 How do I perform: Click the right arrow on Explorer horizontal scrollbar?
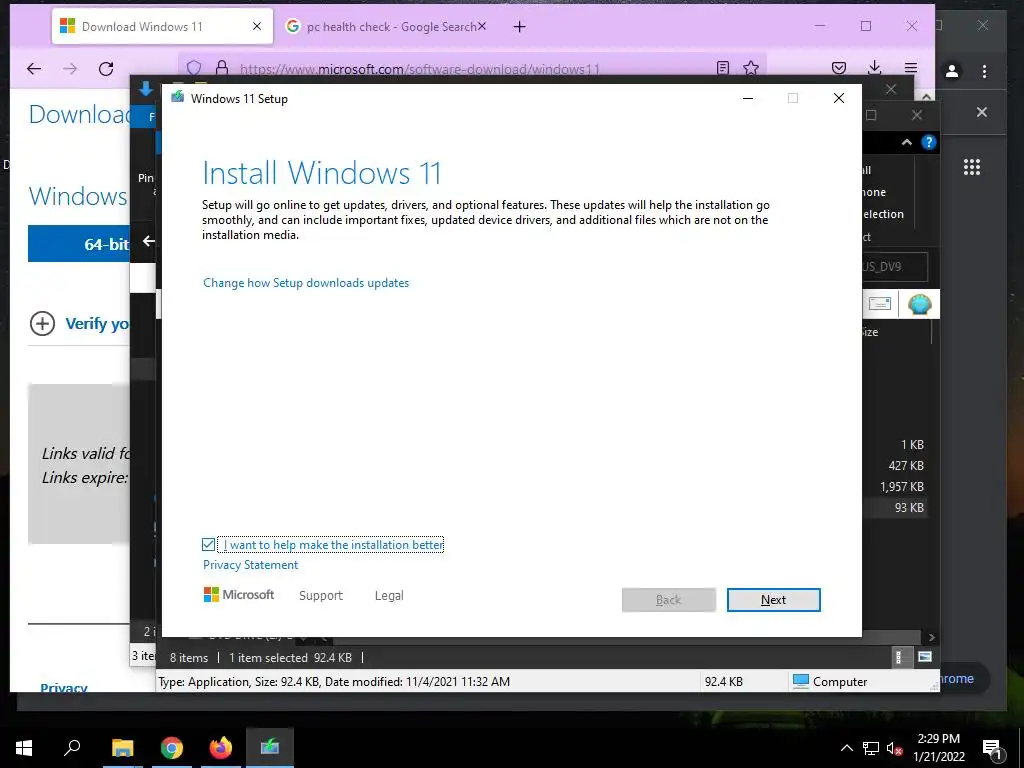pyautogui.click(x=932, y=637)
